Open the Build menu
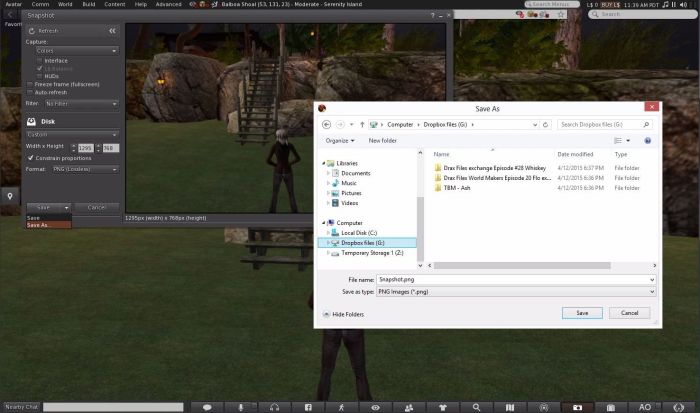The image size is (700, 413). 88,4
